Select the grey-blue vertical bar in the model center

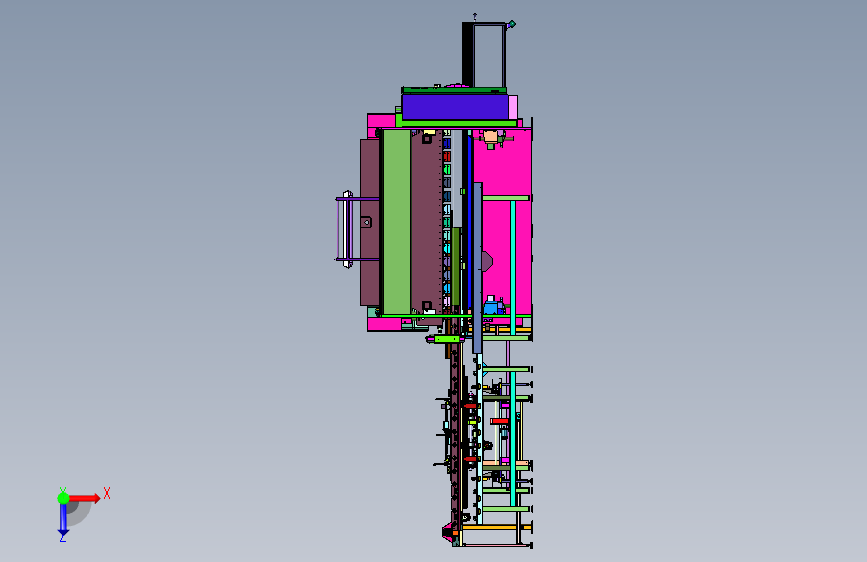(477, 268)
